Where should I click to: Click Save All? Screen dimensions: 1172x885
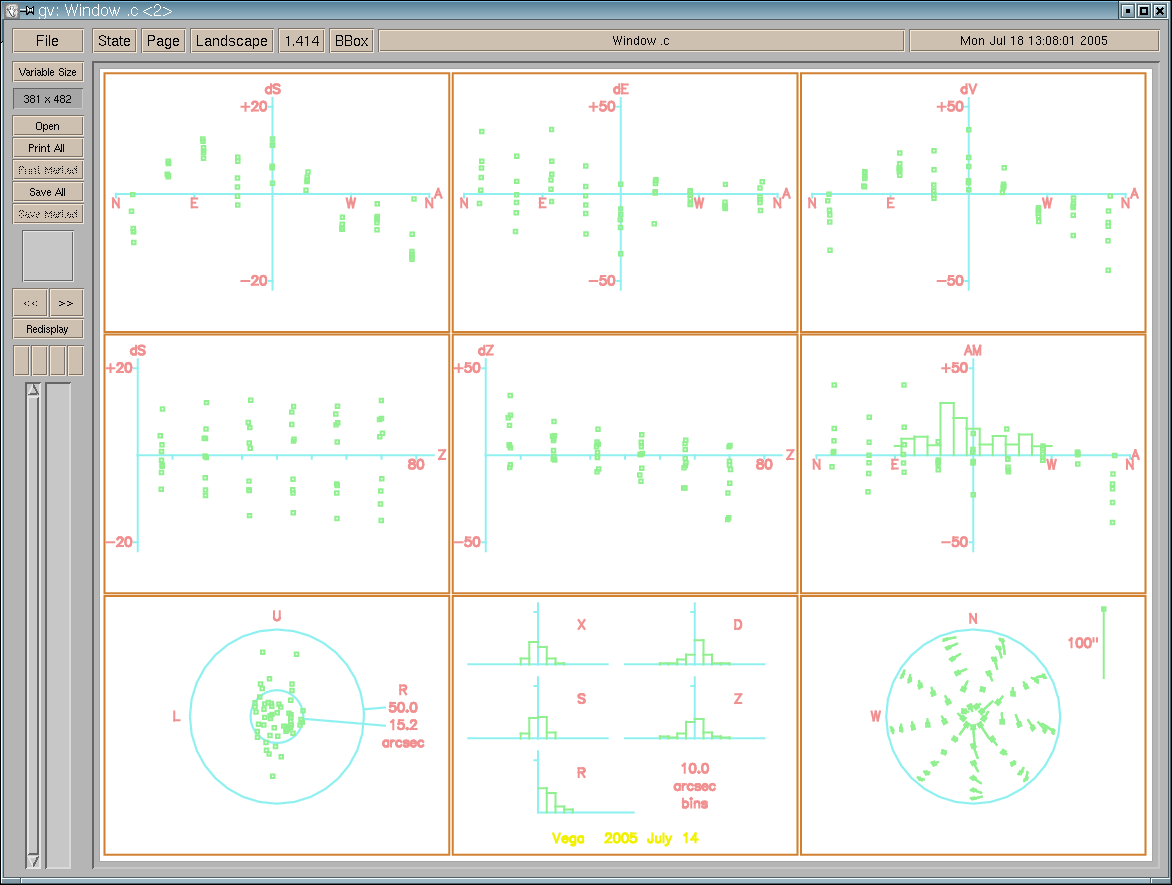click(48, 192)
